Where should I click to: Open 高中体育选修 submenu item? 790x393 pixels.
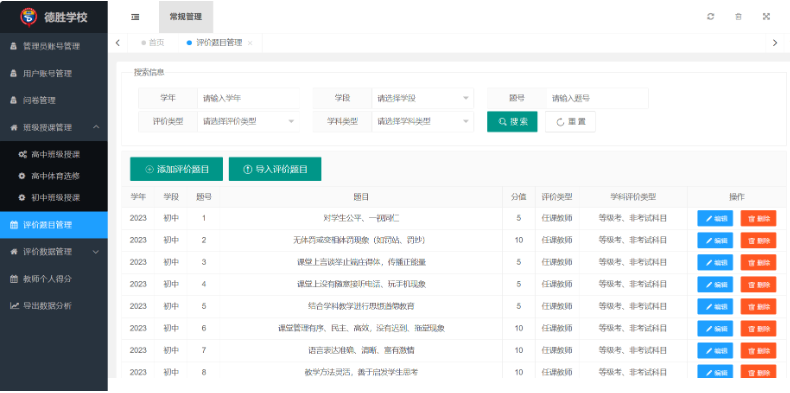[x=54, y=176]
